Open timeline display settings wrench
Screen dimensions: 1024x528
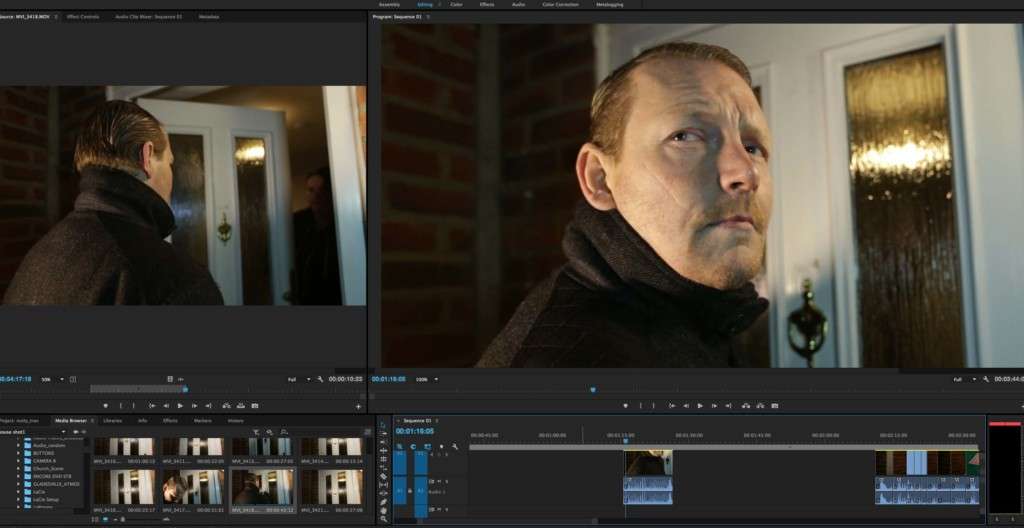coord(455,447)
